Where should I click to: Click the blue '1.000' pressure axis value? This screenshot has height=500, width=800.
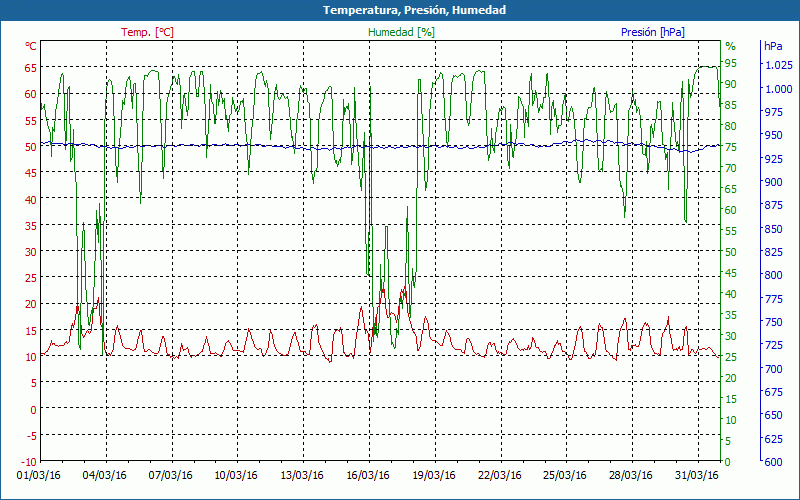(x=779, y=89)
